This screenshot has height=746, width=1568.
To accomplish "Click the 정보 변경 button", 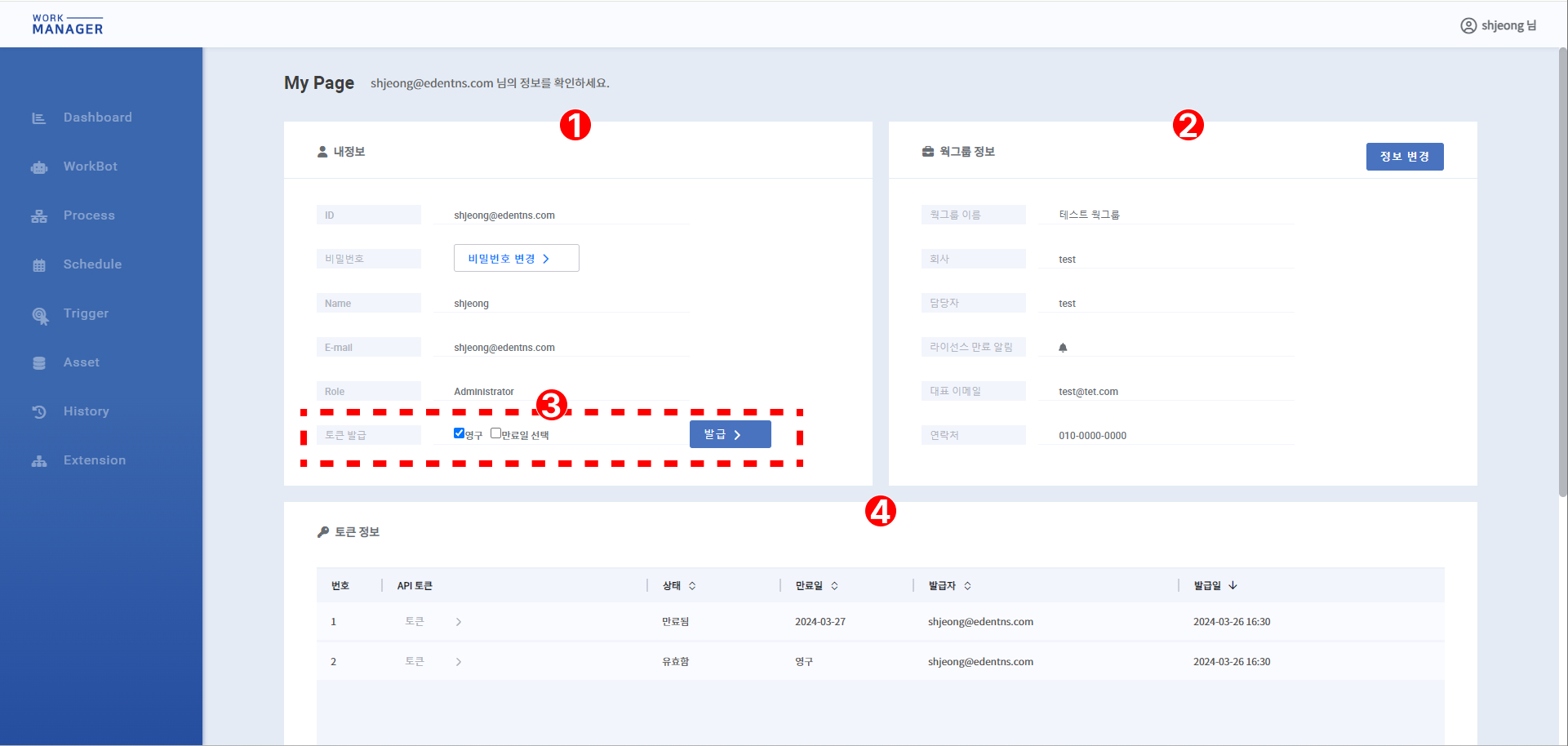I will tap(1405, 157).
